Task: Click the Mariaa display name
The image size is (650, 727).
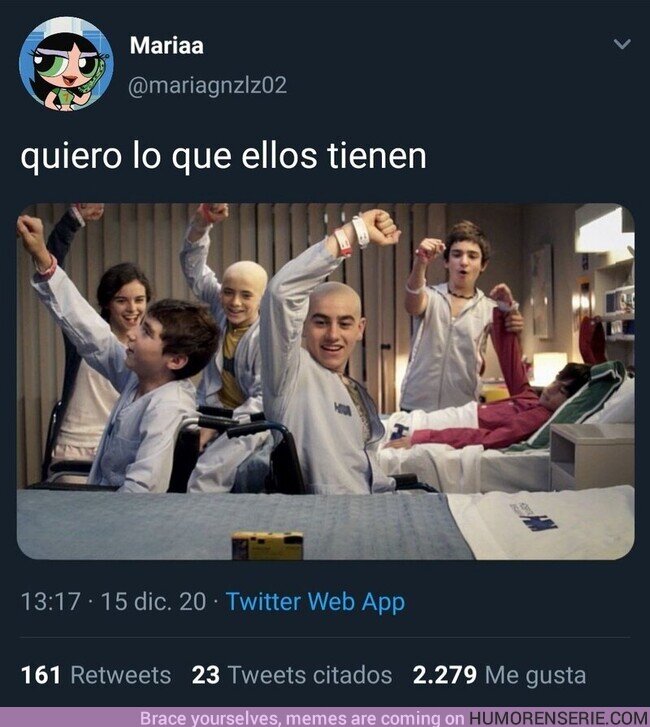Action: [166, 45]
